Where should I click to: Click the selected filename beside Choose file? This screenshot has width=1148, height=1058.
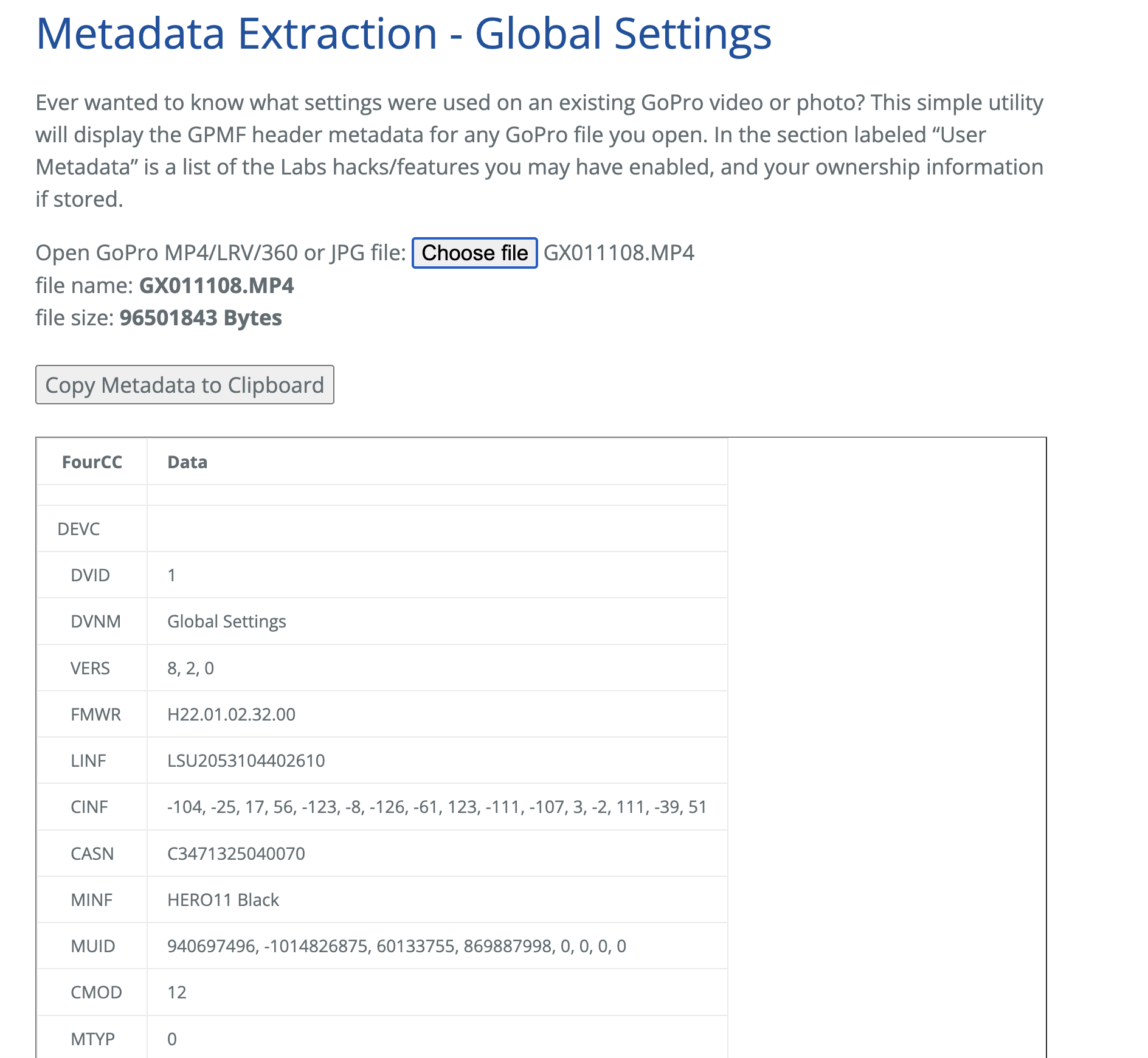(x=618, y=253)
